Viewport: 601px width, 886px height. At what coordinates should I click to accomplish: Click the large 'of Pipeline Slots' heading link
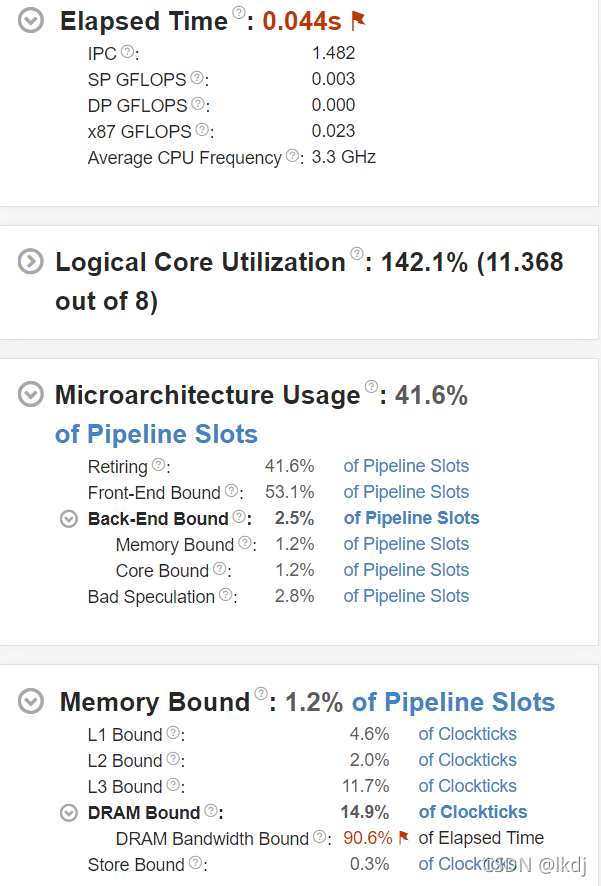156,434
